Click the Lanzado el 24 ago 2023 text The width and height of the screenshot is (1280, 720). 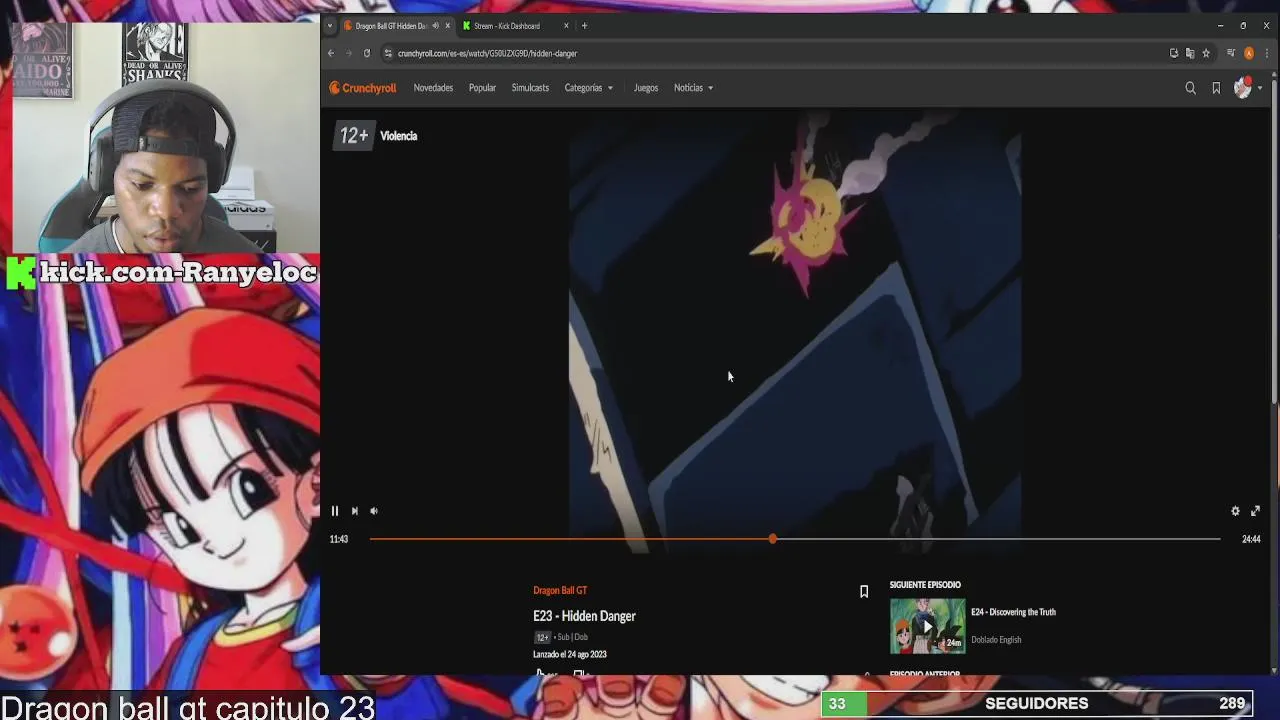(570, 655)
